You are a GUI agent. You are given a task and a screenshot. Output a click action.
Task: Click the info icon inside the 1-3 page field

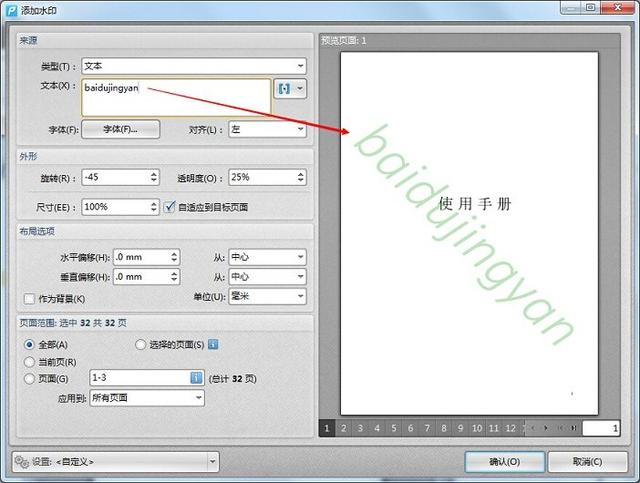click(x=196, y=378)
